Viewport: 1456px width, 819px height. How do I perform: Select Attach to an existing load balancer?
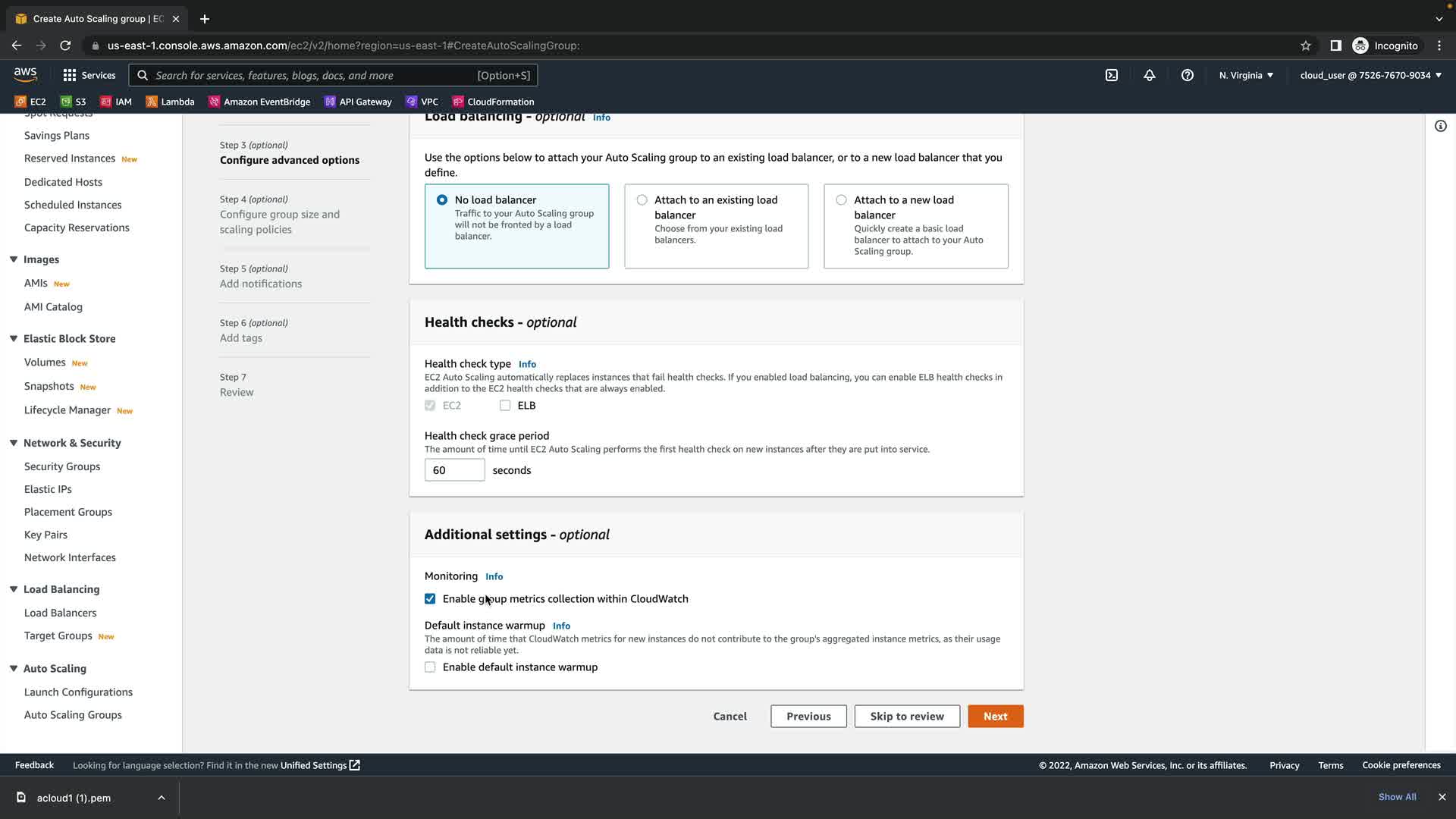pyautogui.click(x=642, y=200)
